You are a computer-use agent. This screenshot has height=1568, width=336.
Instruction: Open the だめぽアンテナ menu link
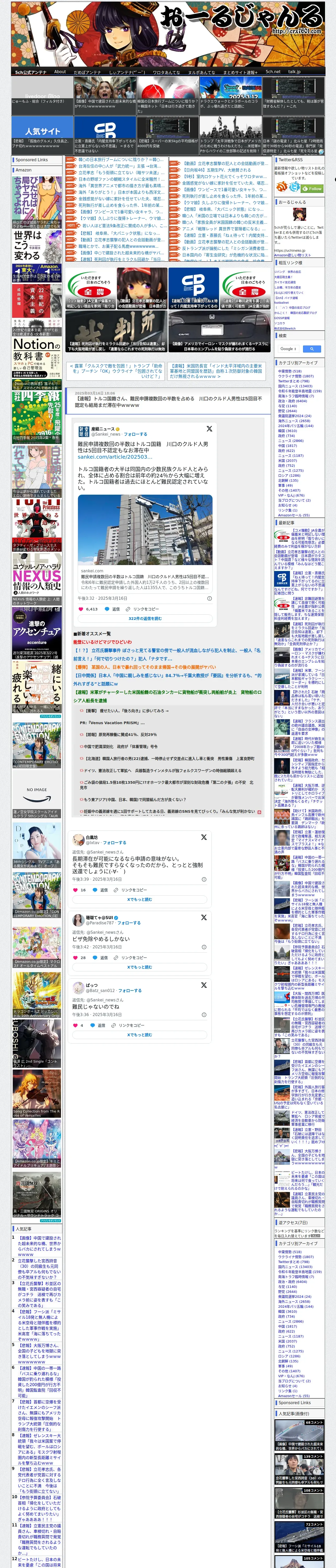click(x=87, y=72)
